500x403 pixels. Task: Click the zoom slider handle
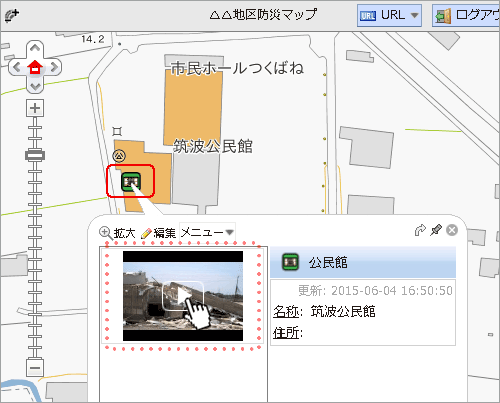35,155
